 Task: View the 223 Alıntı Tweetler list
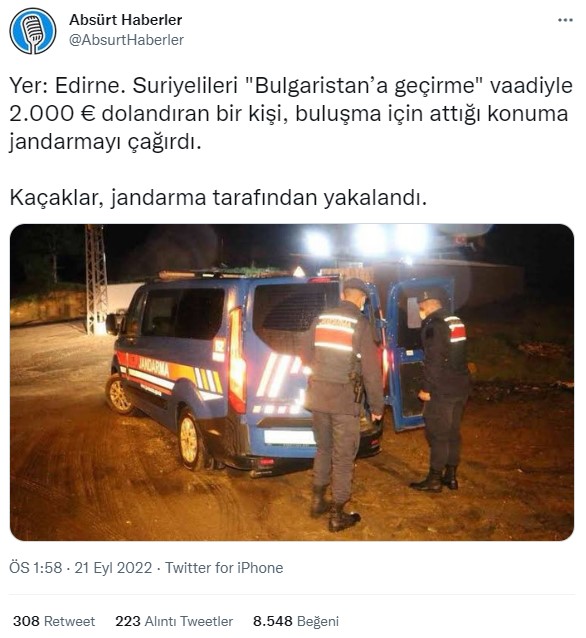pos(174,621)
